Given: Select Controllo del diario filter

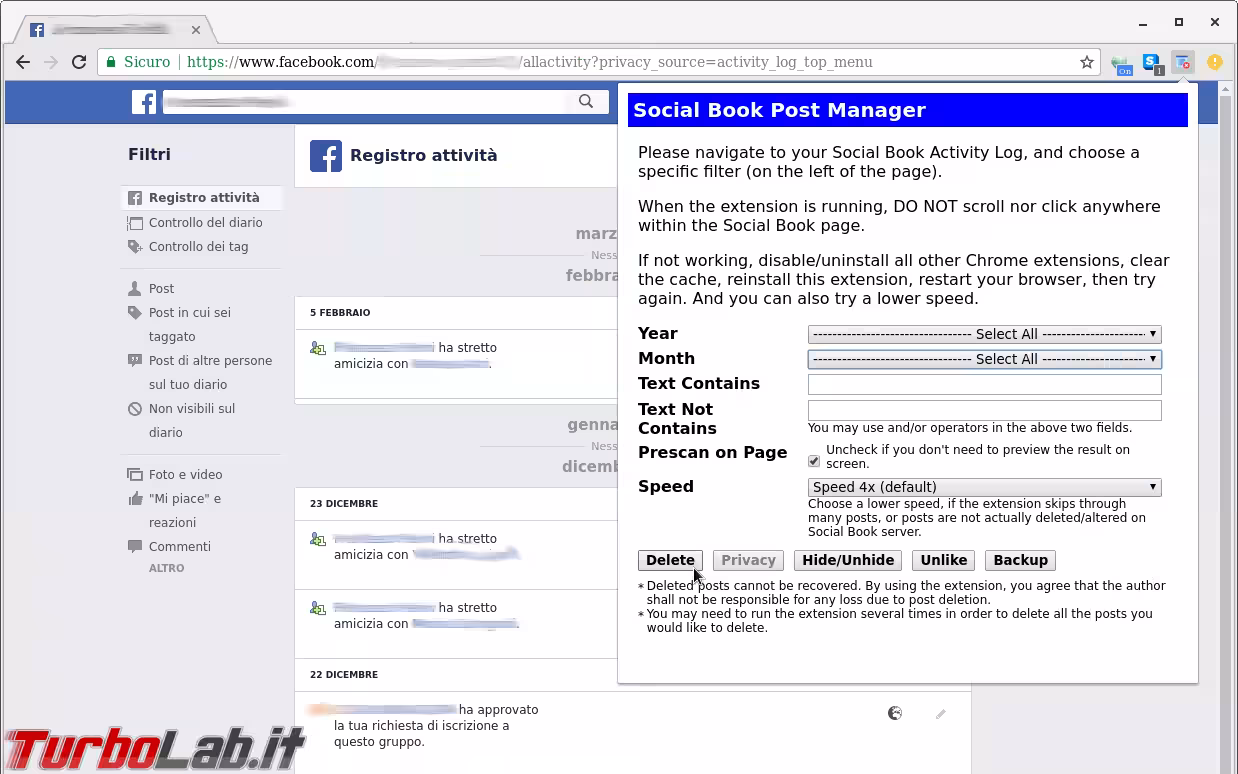Looking at the screenshot, I should click(205, 222).
